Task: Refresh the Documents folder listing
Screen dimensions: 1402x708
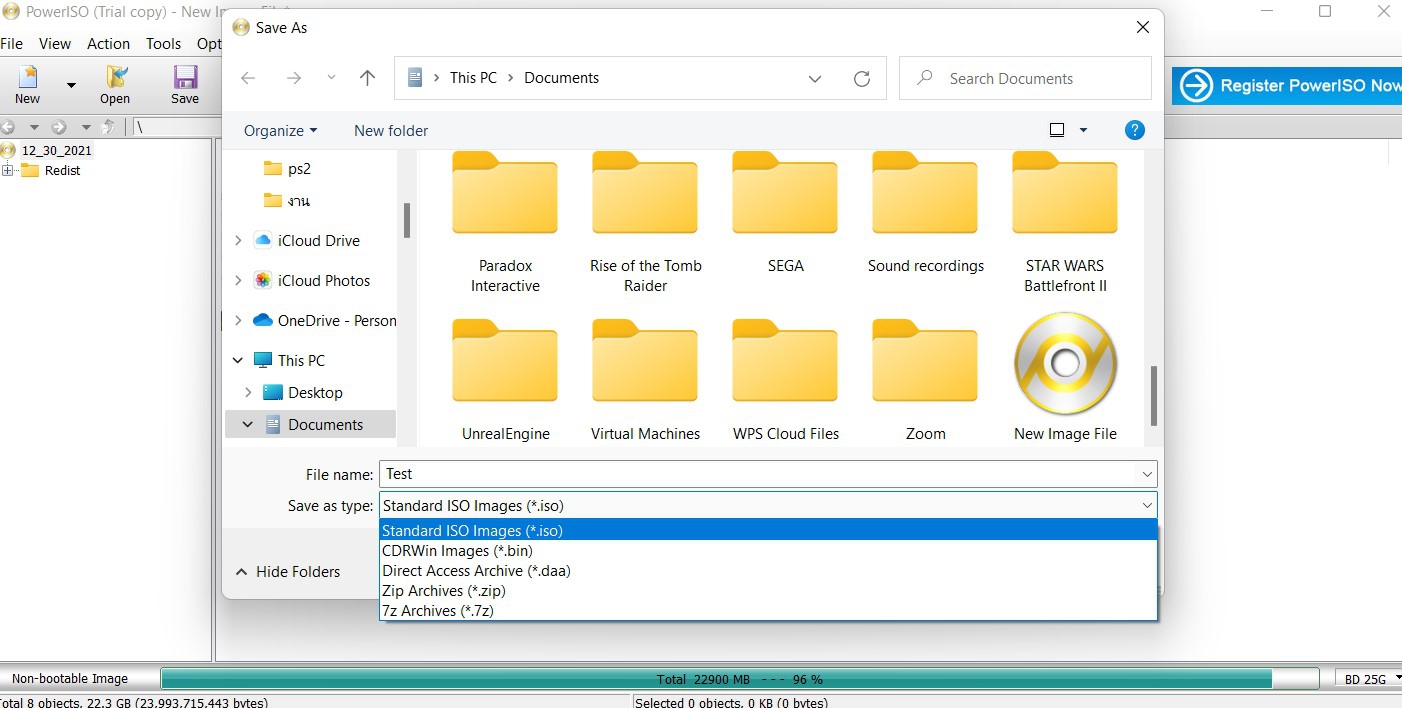Action: coord(861,79)
